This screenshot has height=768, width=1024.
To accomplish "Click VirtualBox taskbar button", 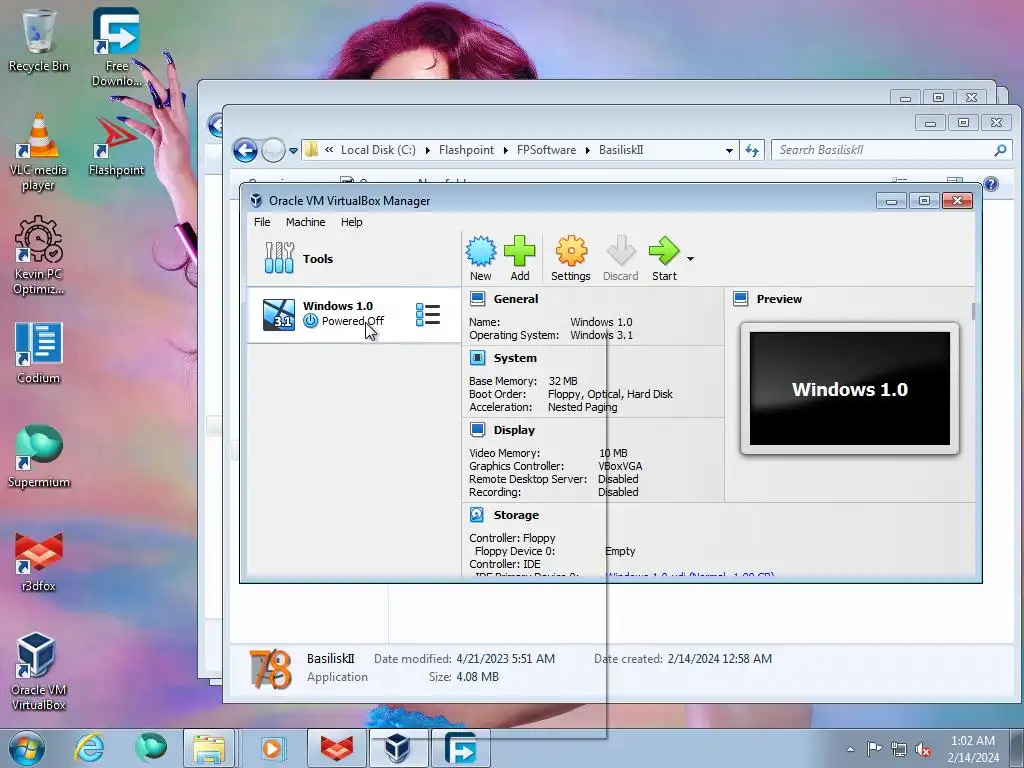I will pyautogui.click(x=397, y=748).
